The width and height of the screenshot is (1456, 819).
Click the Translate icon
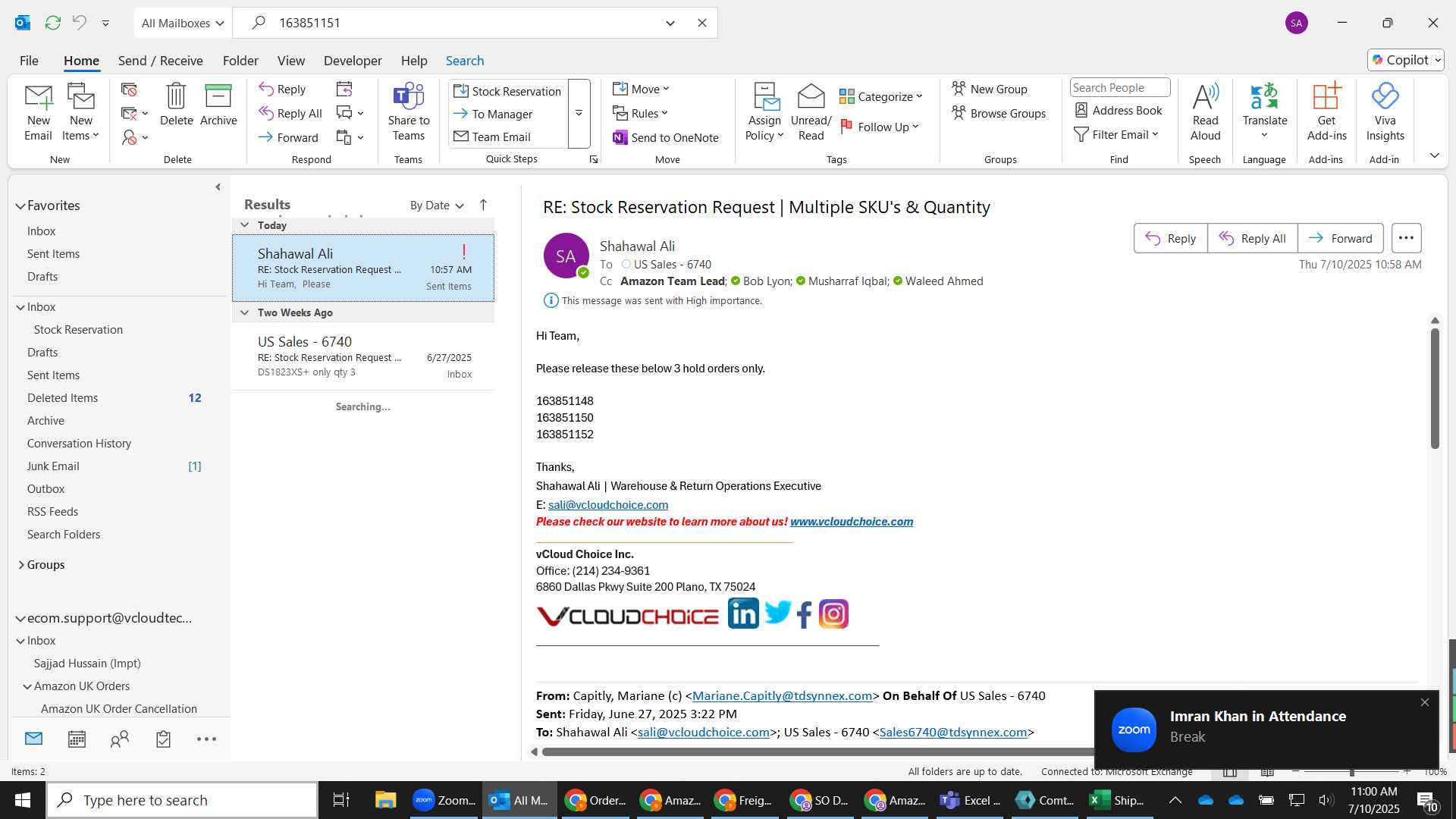click(1264, 96)
